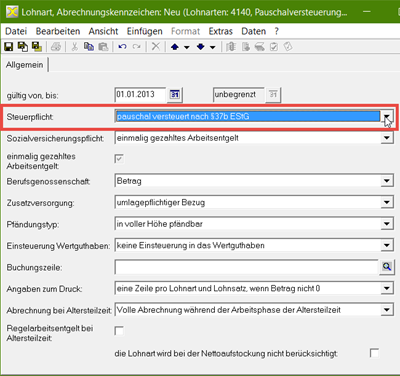The image size is (400, 376).
Task: Click into the Buchungszeile input field
Action: tap(247, 267)
